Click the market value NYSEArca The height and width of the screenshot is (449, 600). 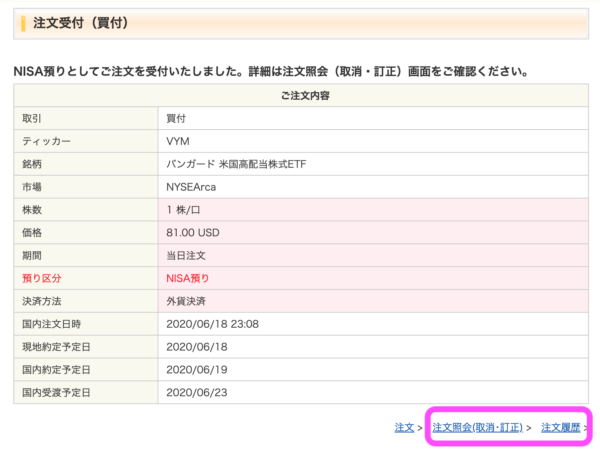(191, 187)
